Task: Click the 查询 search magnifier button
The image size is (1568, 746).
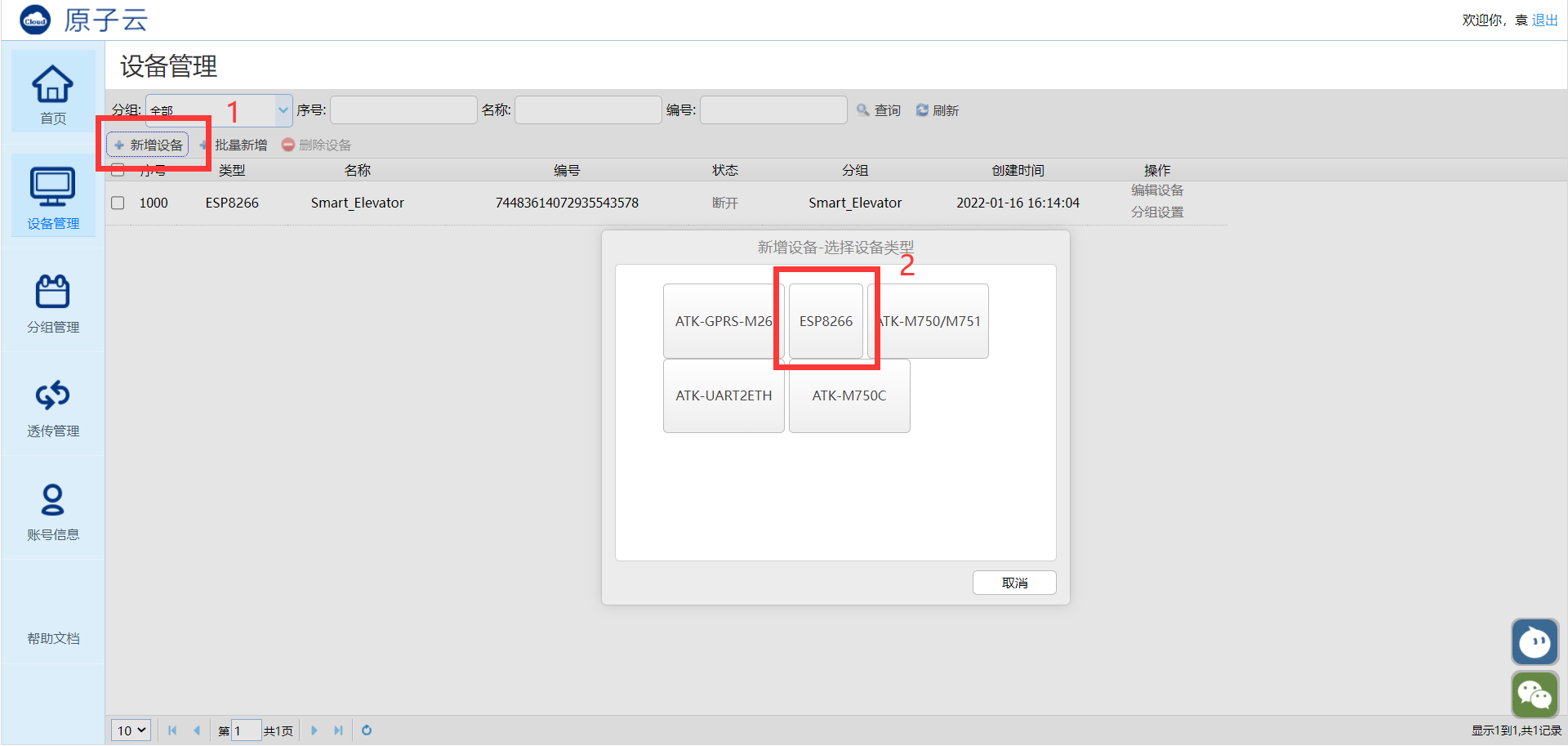Action: pyautogui.click(x=879, y=110)
